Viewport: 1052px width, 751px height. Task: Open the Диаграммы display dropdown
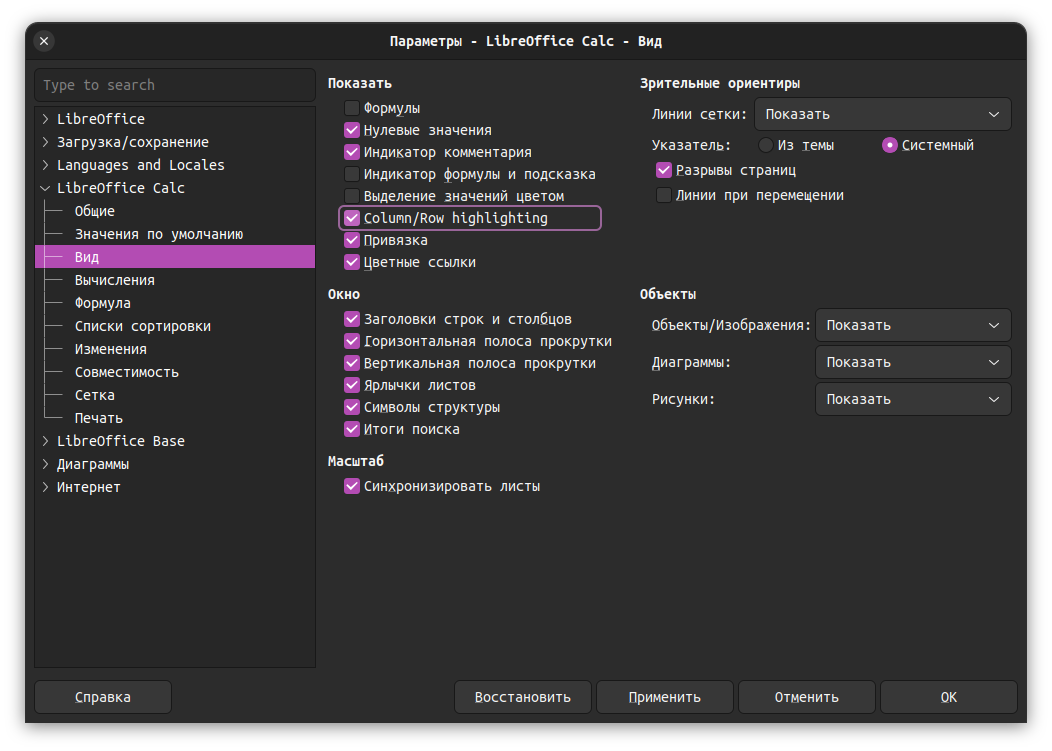[912, 362]
